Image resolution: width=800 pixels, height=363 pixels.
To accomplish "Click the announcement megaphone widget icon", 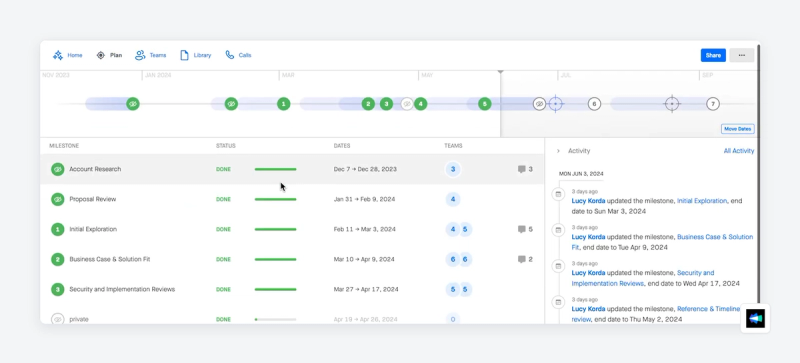I will tap(755, 319).
